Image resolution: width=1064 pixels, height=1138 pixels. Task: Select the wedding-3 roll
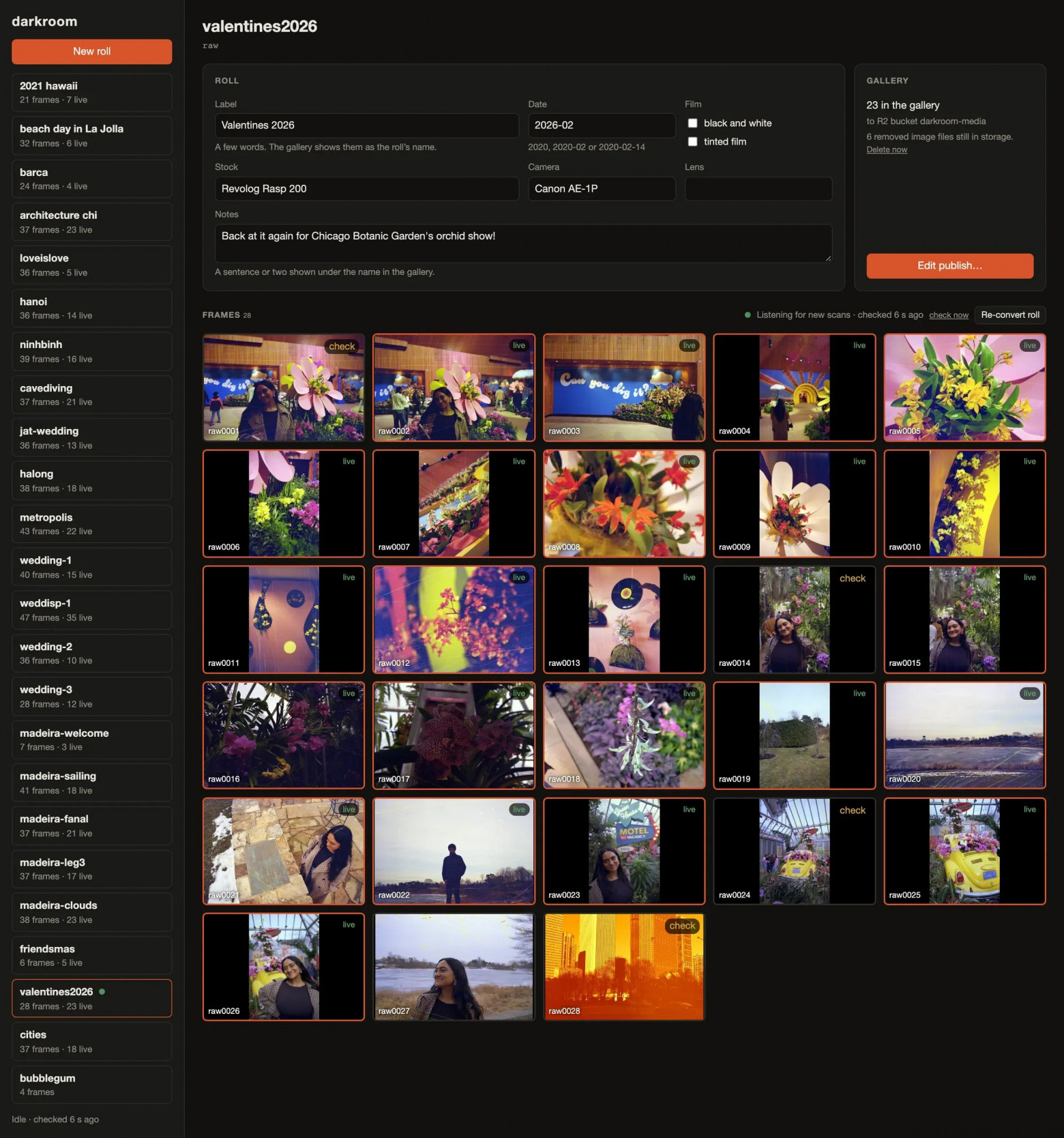(x=91, y=697)
